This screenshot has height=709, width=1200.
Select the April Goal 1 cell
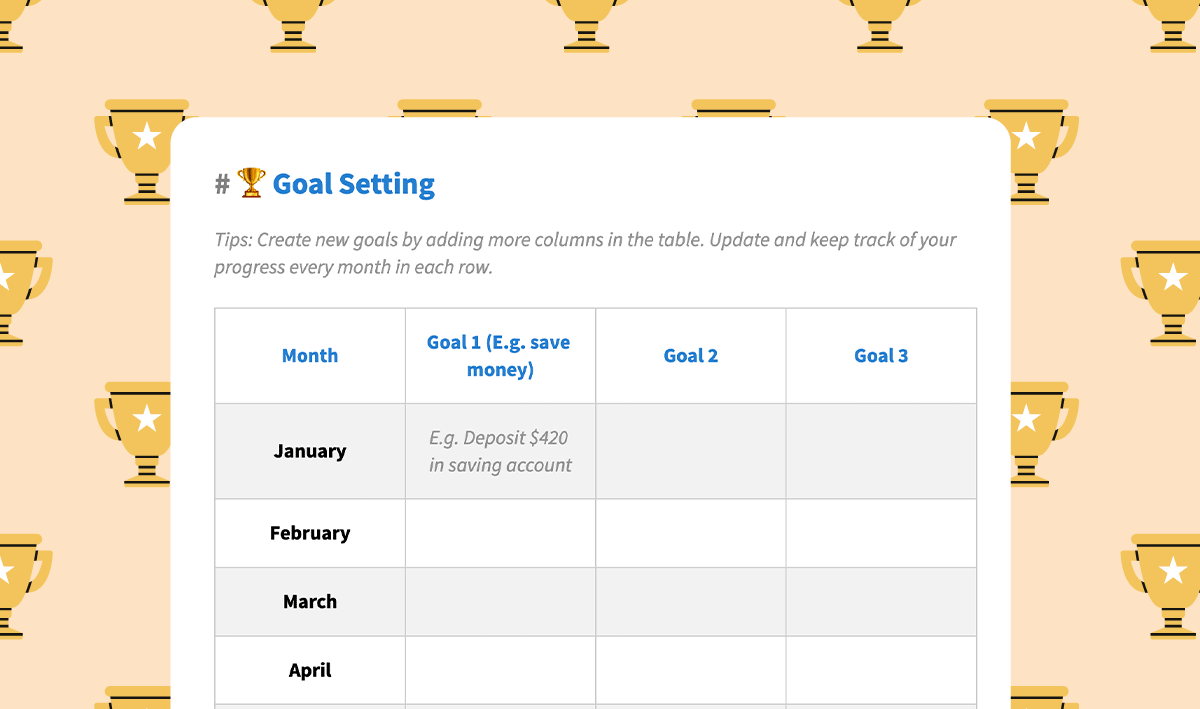pyautogui.click(x=500, y=670)
